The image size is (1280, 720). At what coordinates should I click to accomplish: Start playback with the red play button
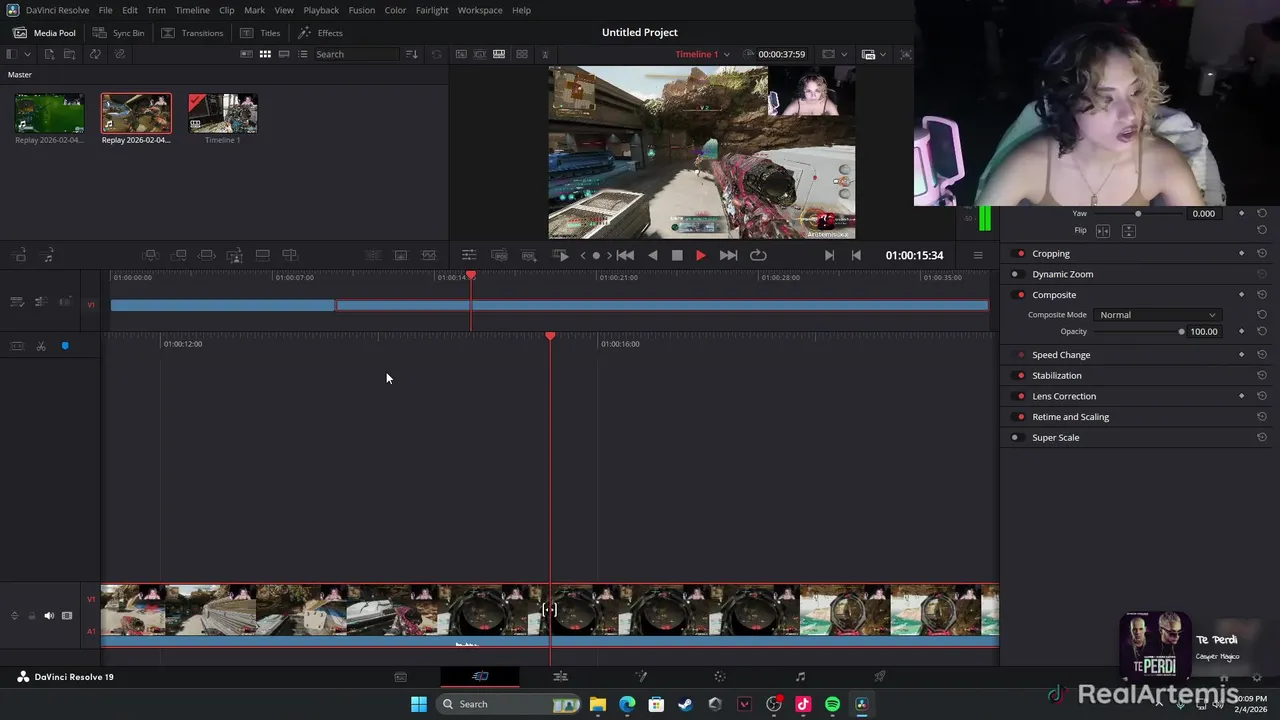click(x=701, y=255)
